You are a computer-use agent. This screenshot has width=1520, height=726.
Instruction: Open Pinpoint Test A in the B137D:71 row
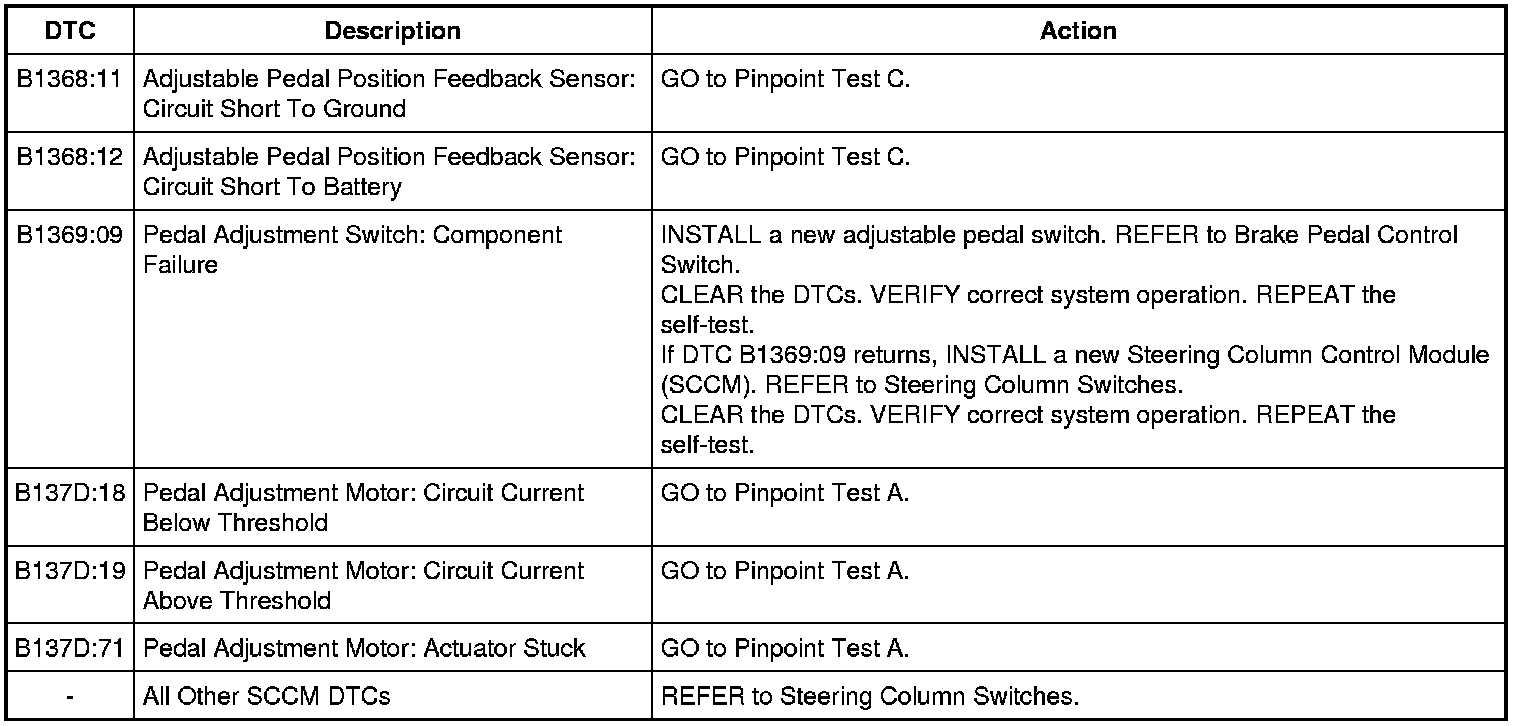pyautogui.click(x=785, y=649)
